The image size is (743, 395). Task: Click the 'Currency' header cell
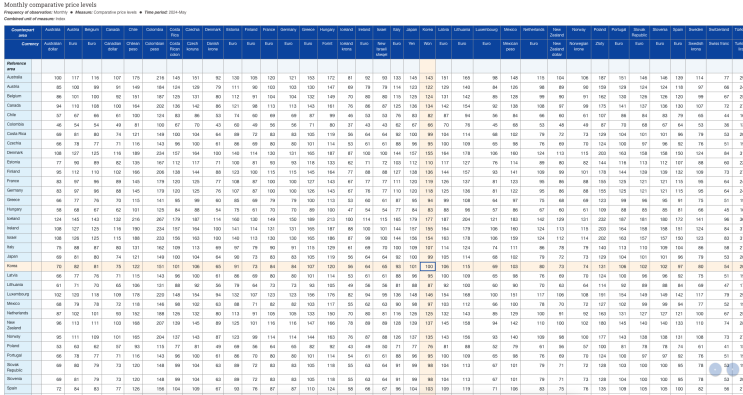point(23,49)
